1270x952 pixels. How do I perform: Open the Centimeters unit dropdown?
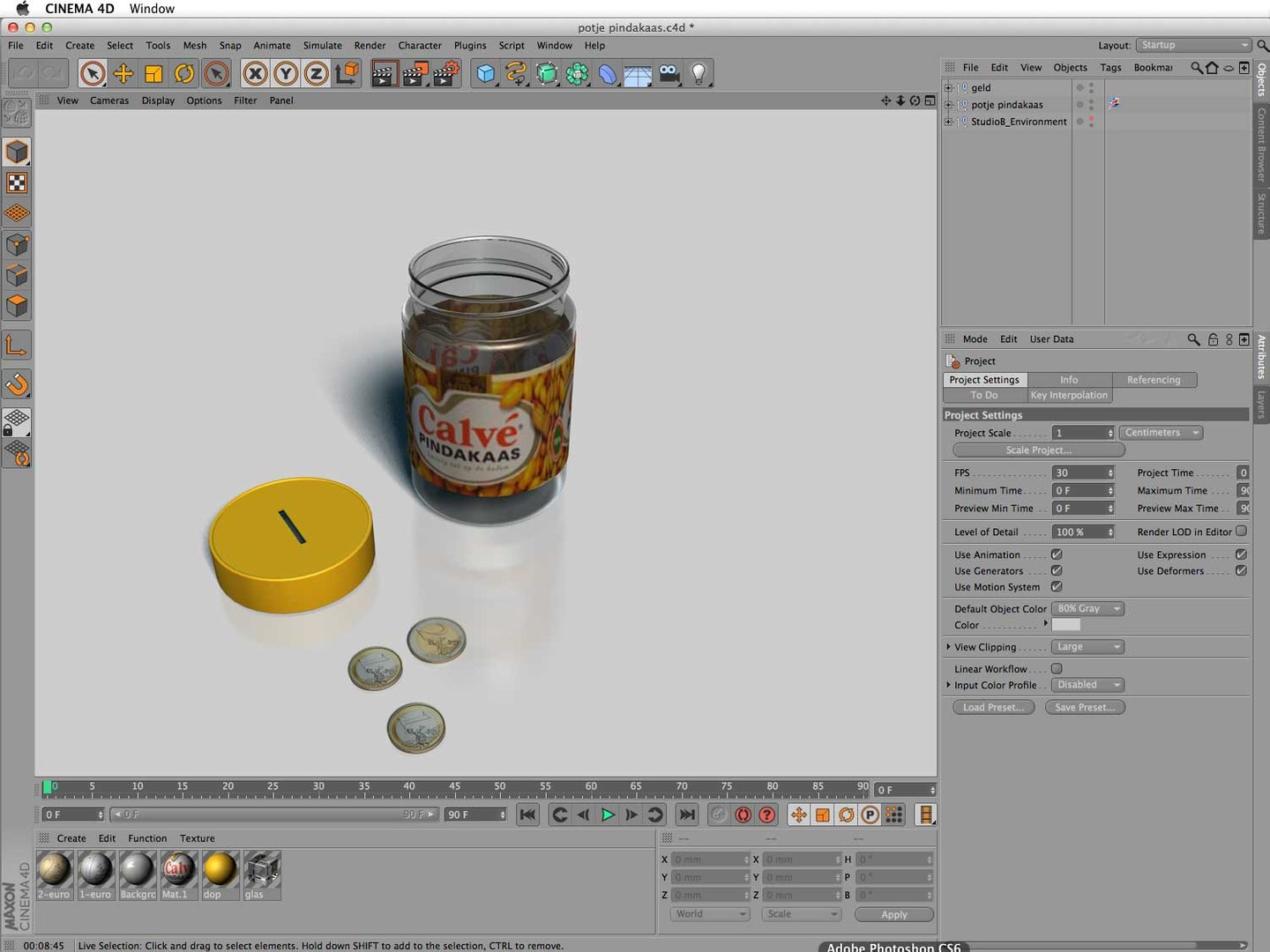pos(1162,433)
